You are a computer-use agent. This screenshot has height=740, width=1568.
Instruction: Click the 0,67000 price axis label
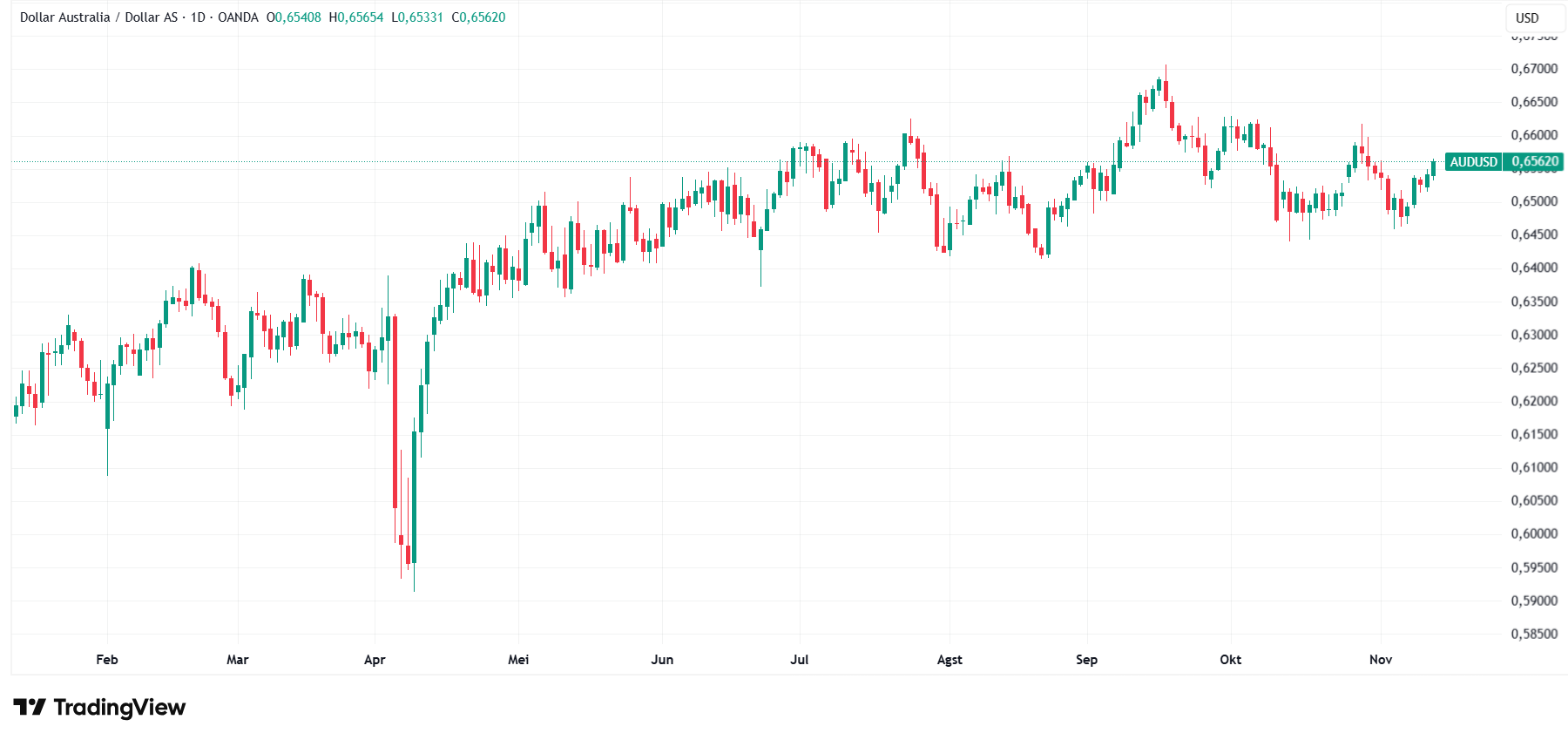click(x=1534, y=69)
